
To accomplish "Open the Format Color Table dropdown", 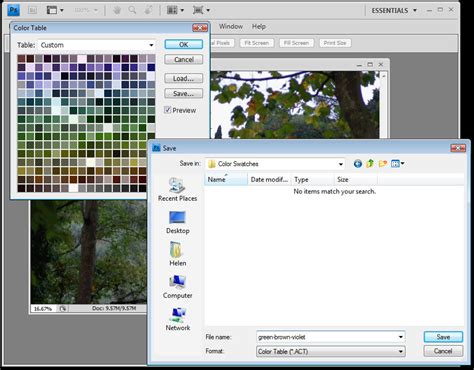I will [x=331, y=351].
